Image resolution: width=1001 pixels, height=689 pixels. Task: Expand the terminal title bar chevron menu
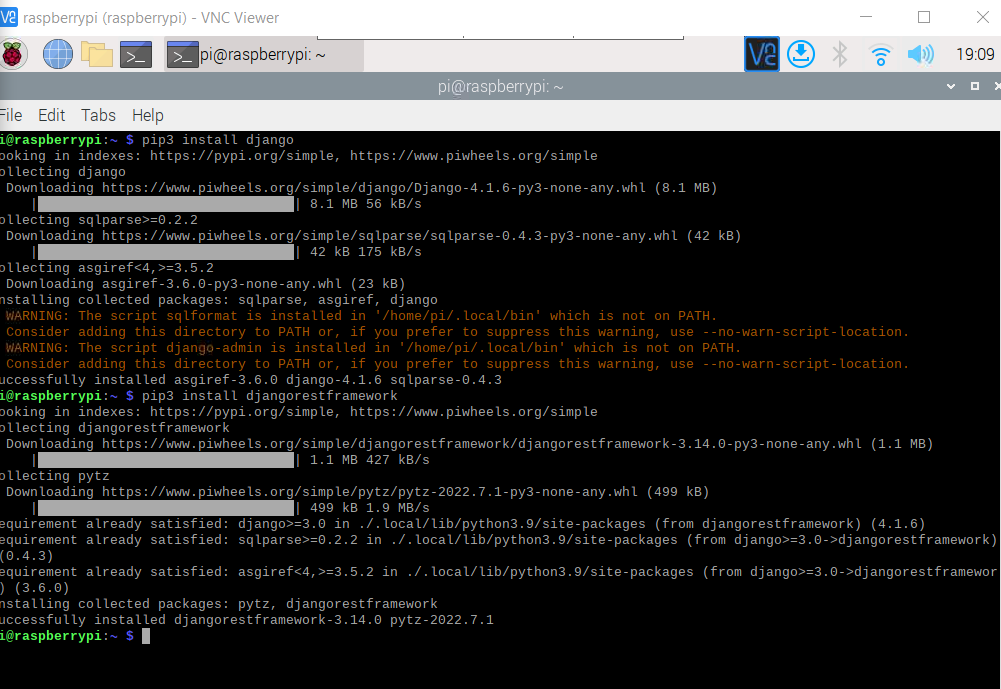point(950,87)
